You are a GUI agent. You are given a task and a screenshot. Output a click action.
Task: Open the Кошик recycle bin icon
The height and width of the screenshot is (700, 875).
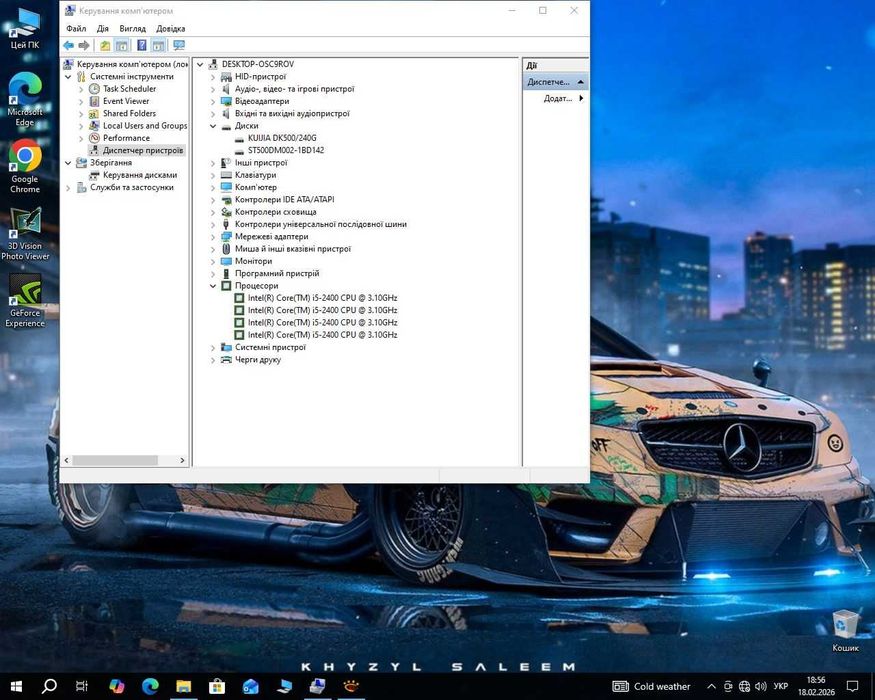click(845, 631)
